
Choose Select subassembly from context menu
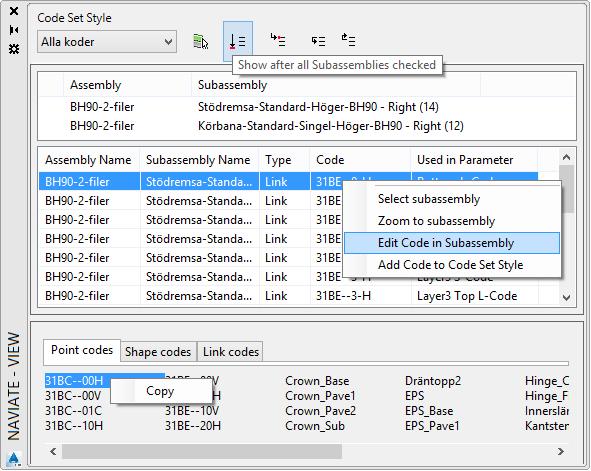(452, 199)
